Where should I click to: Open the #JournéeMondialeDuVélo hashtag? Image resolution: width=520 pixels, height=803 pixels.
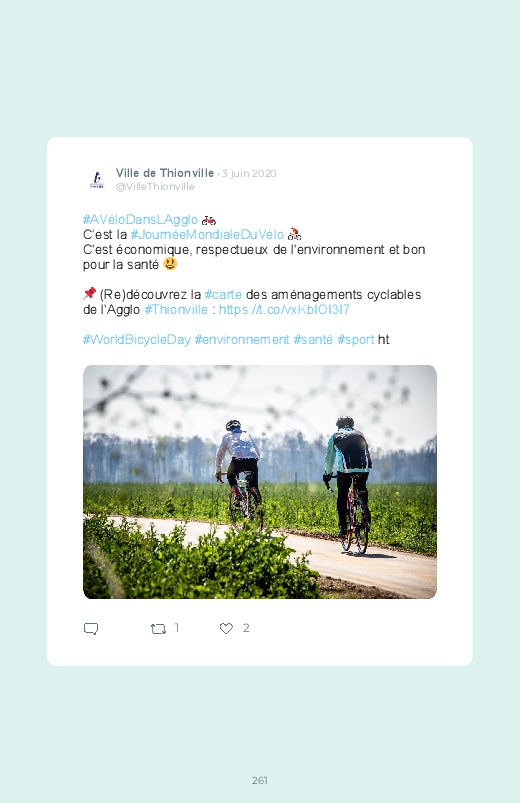(x=207, y=235)
